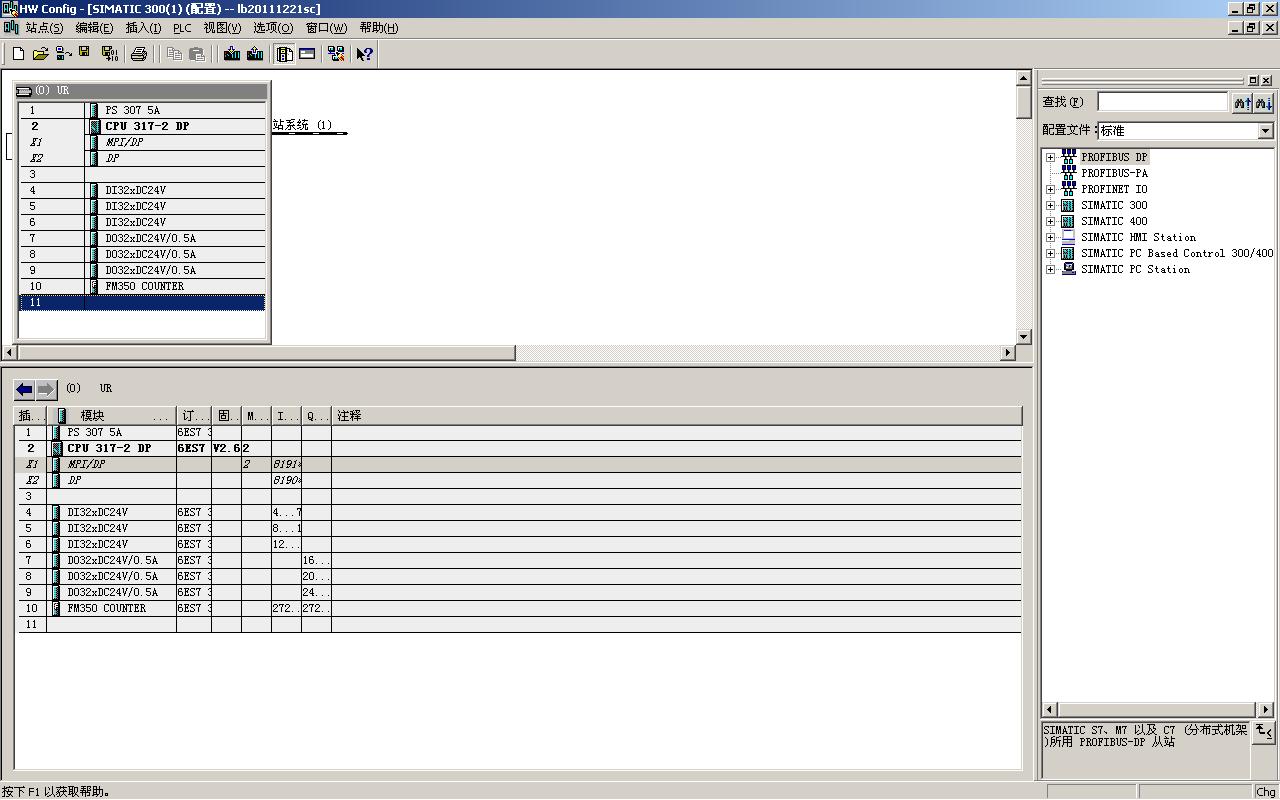Click the Copy icon in toolbar
This screenshot has height=800, width=1280.
(x=174, y=54)
